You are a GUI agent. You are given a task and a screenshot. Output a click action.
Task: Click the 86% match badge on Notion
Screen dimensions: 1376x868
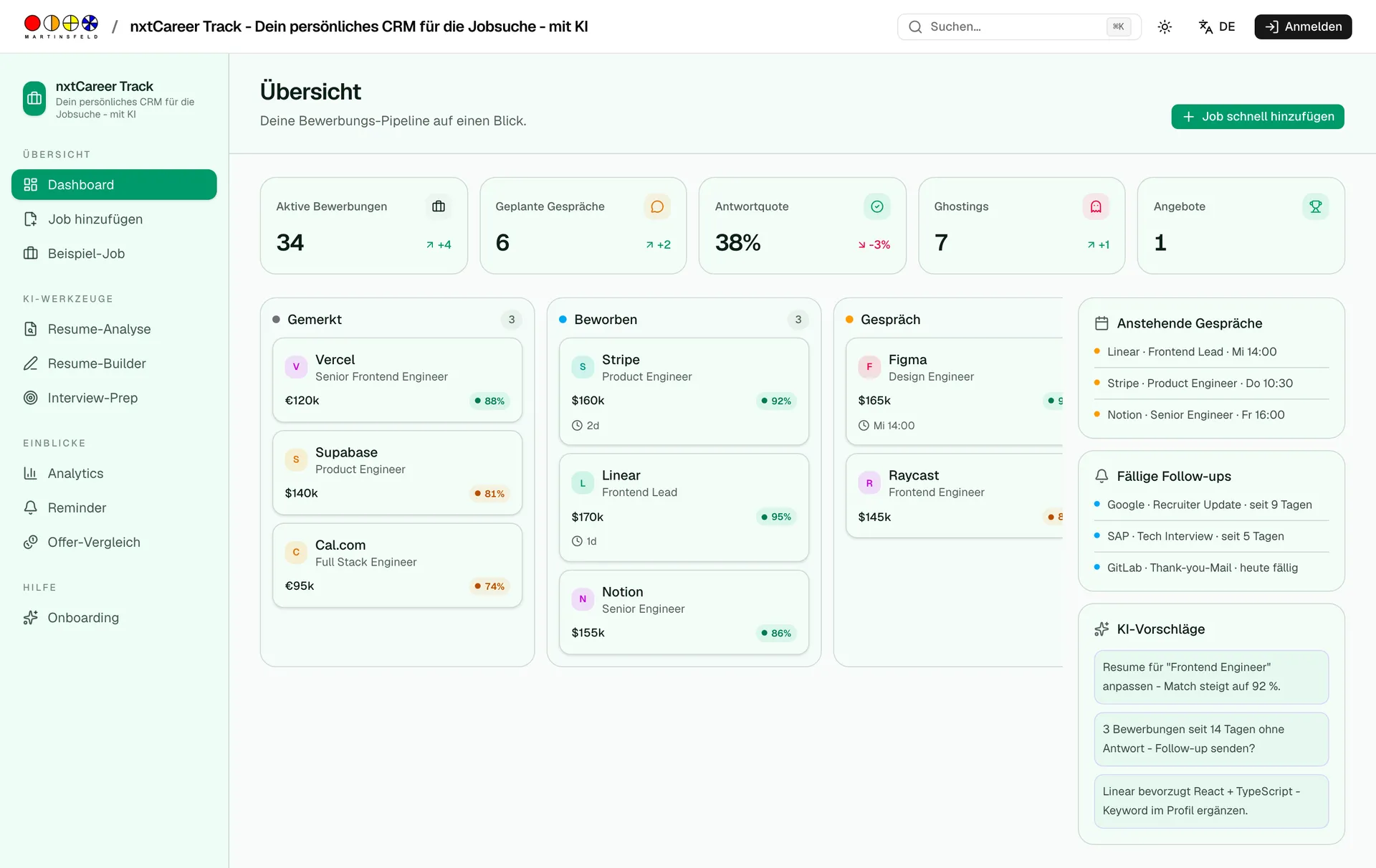click(x=776, y=633)
